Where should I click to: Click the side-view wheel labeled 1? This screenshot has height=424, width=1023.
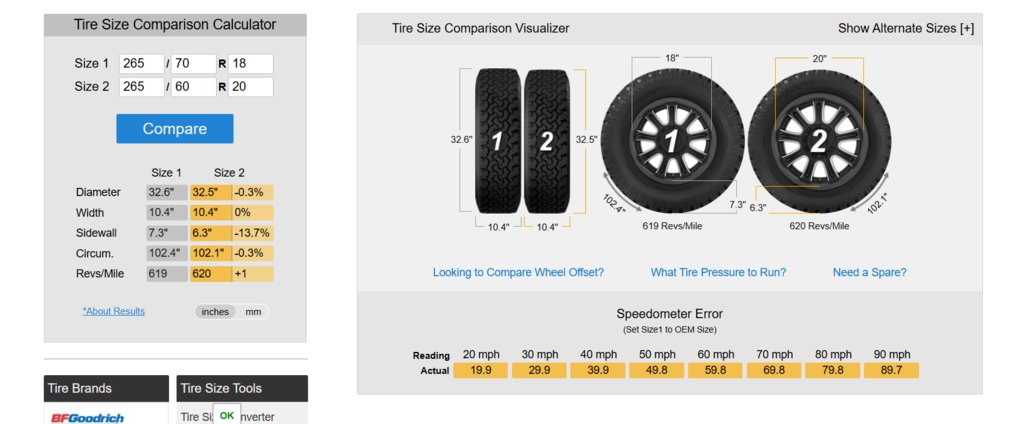672,142
